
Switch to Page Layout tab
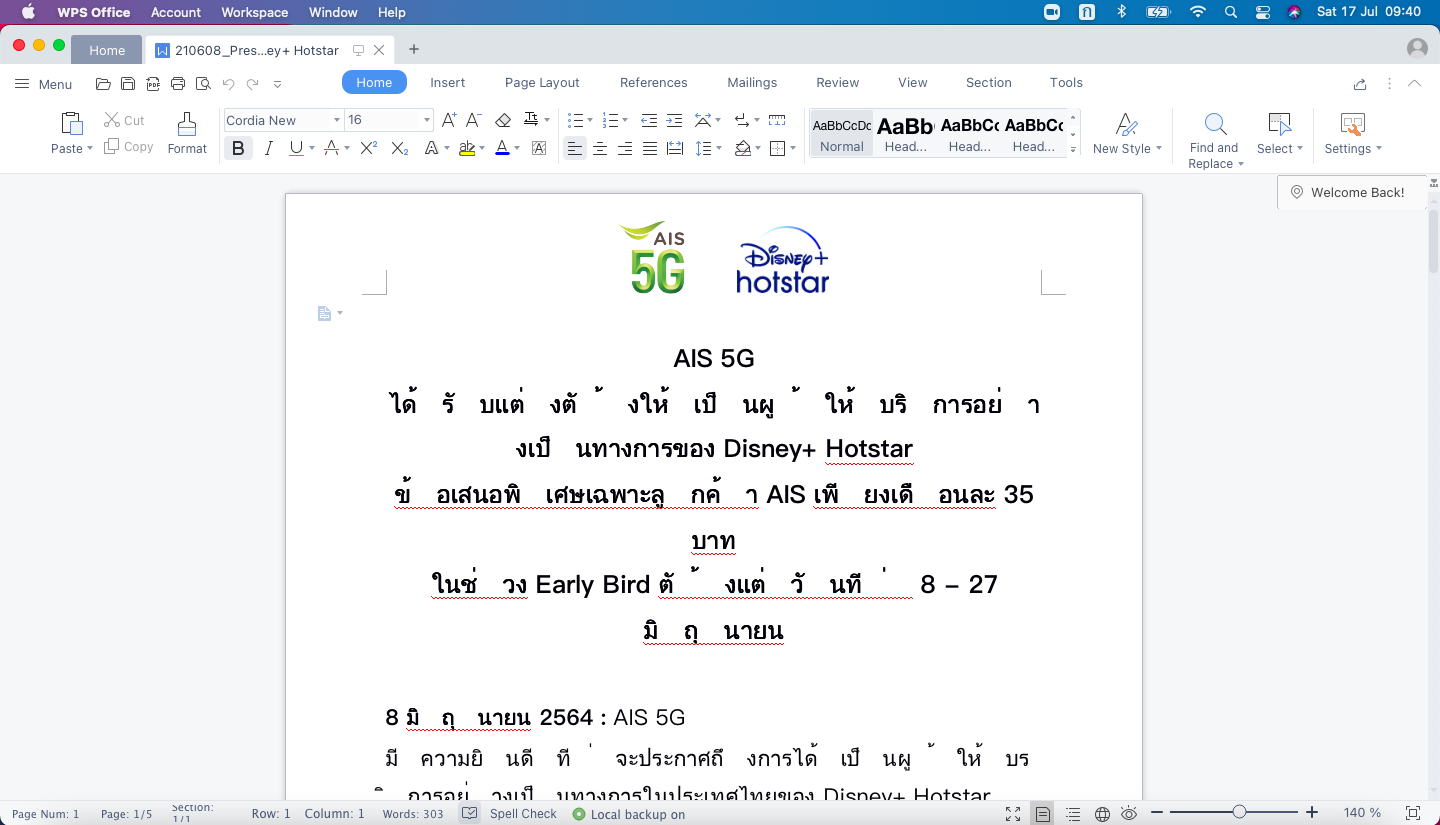tap(542, 82)
